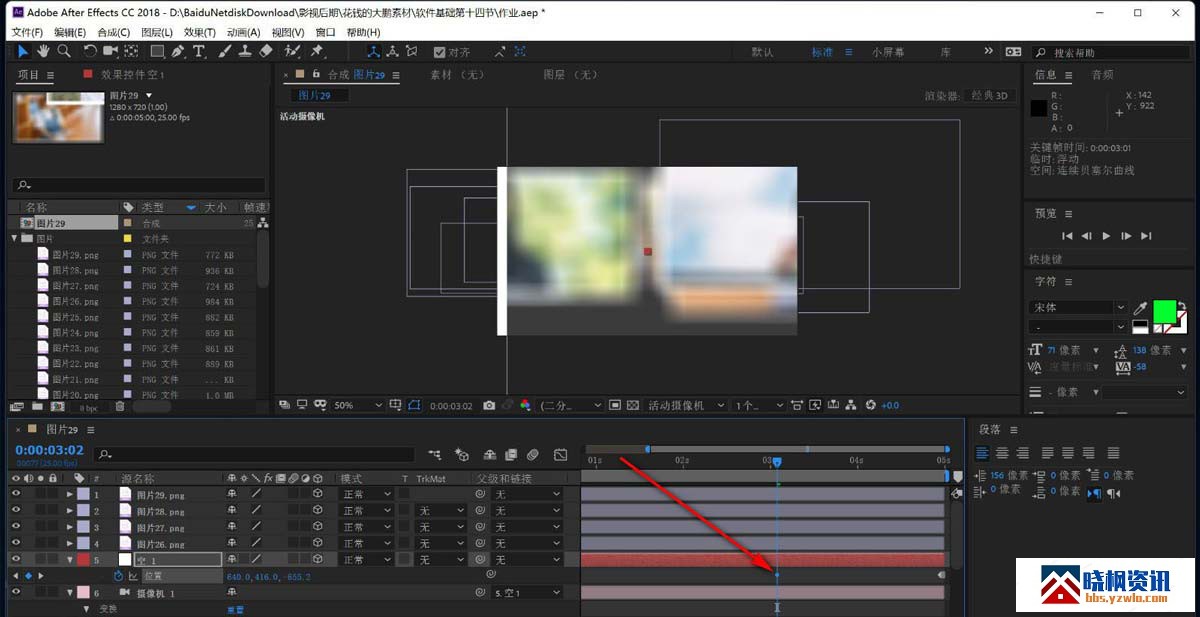Image resolution: width=1200 pixels, height=617 pixels.
Task: Click the local axis mode icon
Action: [x=373, y=52]
